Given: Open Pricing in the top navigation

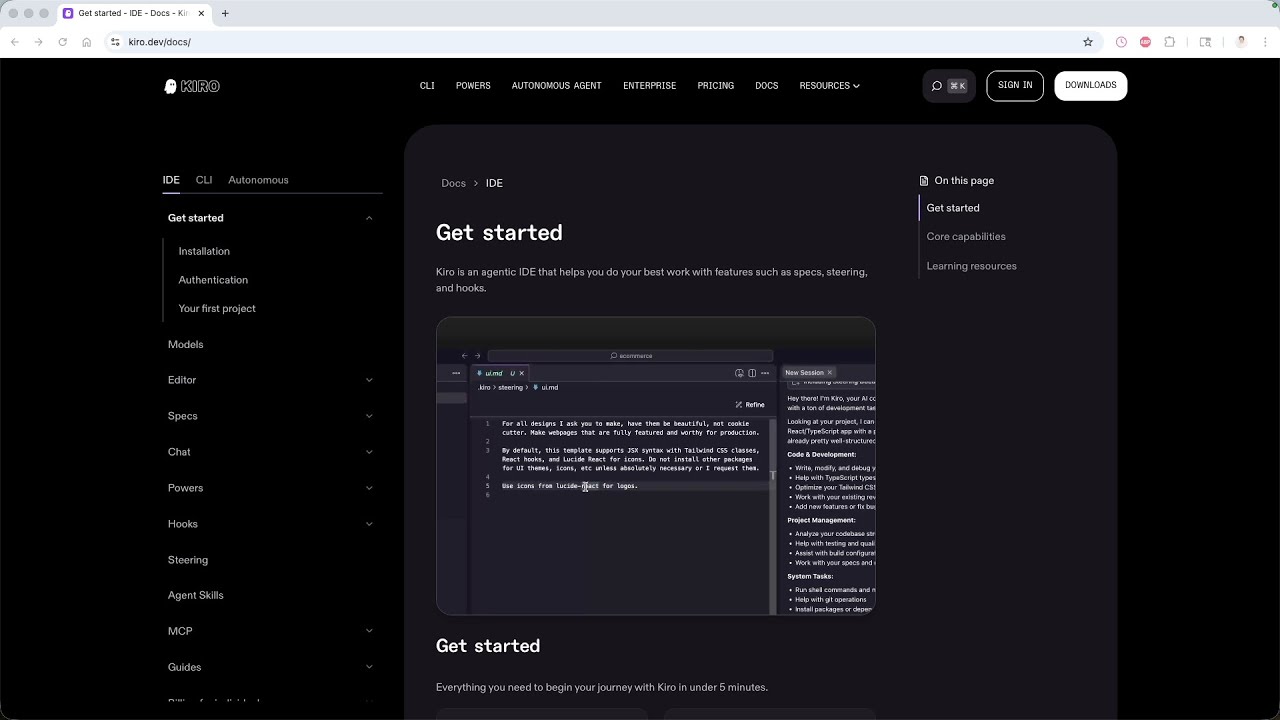Looking at the screenshot, I should coord(715,86).
